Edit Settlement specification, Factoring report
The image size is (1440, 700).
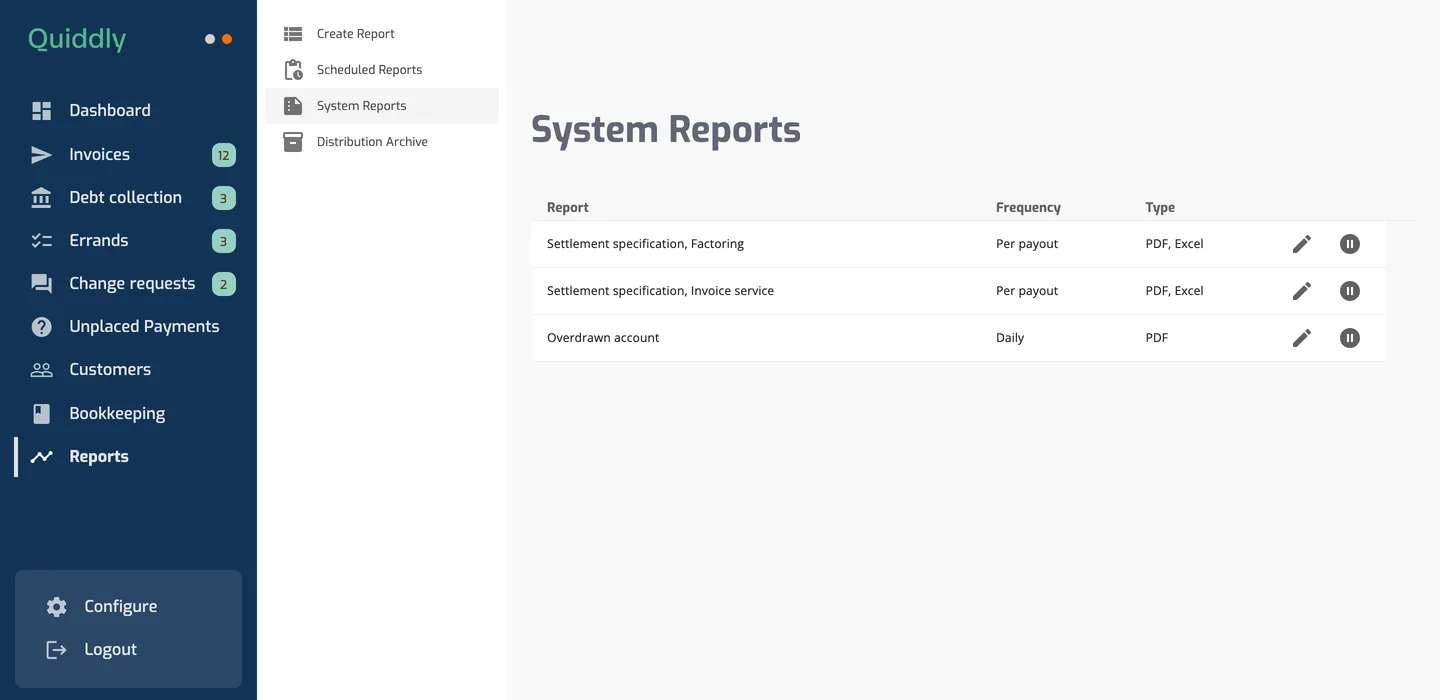pos(1302,244)
